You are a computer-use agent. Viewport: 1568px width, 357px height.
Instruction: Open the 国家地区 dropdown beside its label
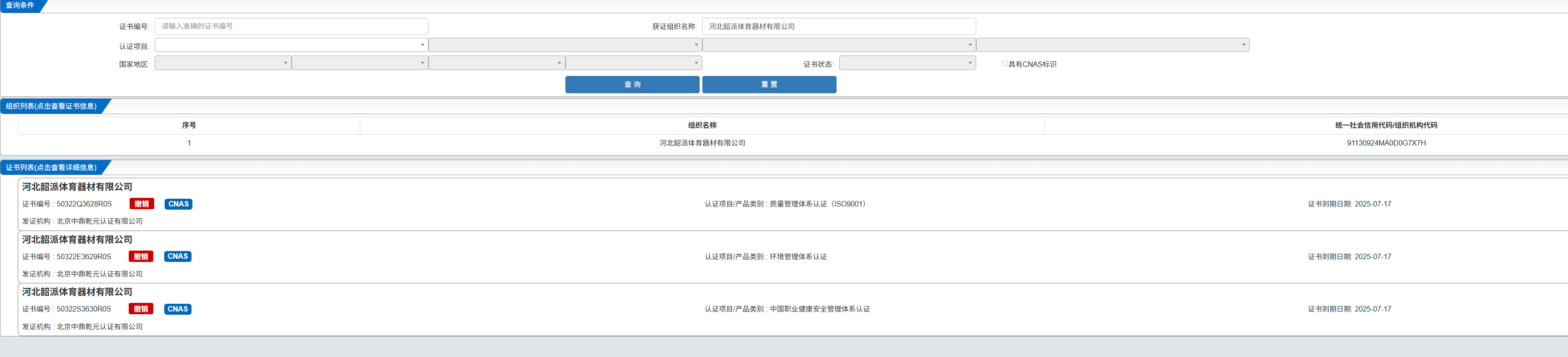[x=223, y=63]
